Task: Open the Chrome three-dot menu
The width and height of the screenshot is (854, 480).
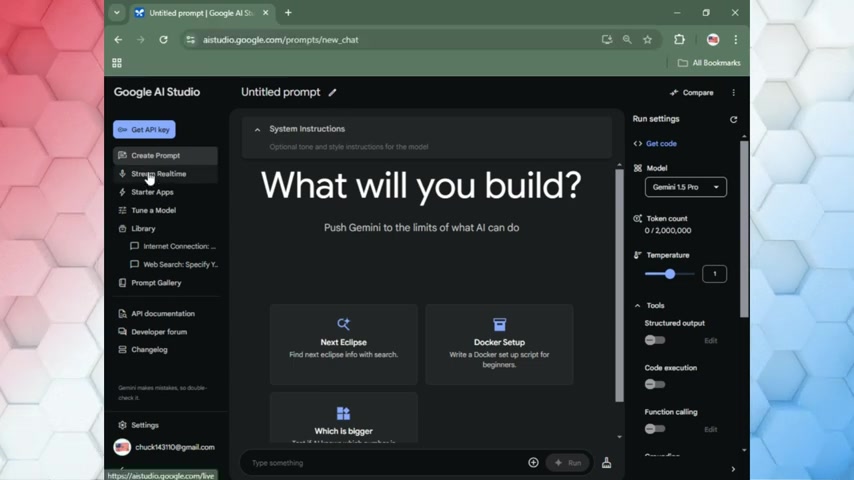Action: 736,39
